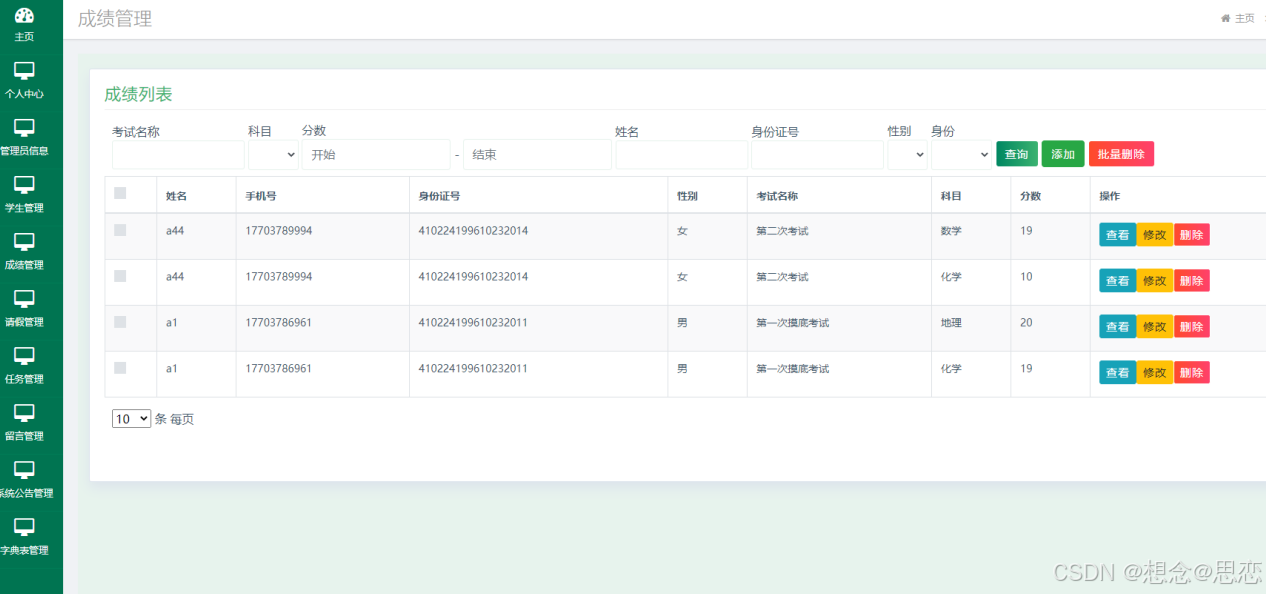Click 查看 for the a1 地理 row
The height and width of the screenshot is (594, 1266).
tap(1118, 327)
